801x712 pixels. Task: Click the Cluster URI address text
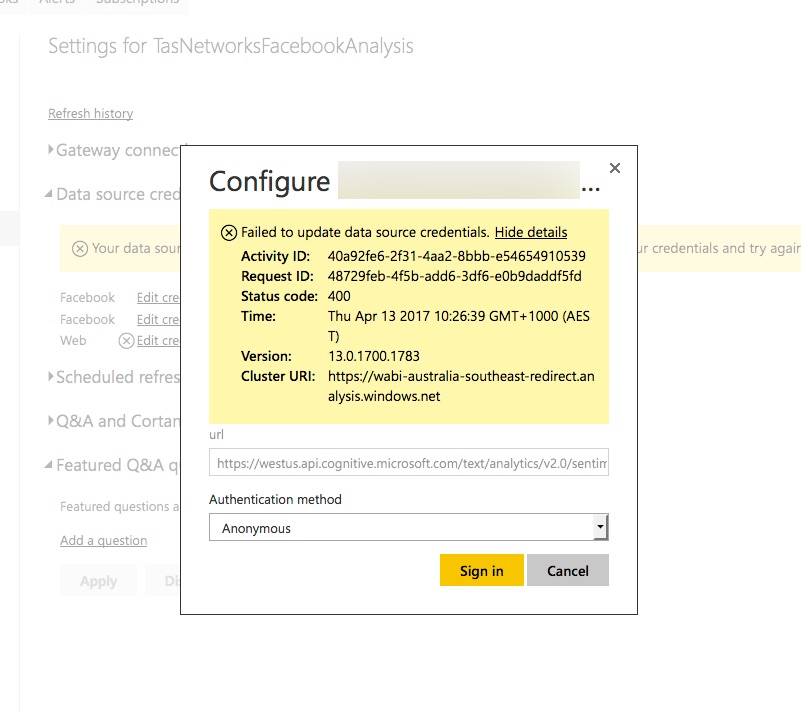461,386
